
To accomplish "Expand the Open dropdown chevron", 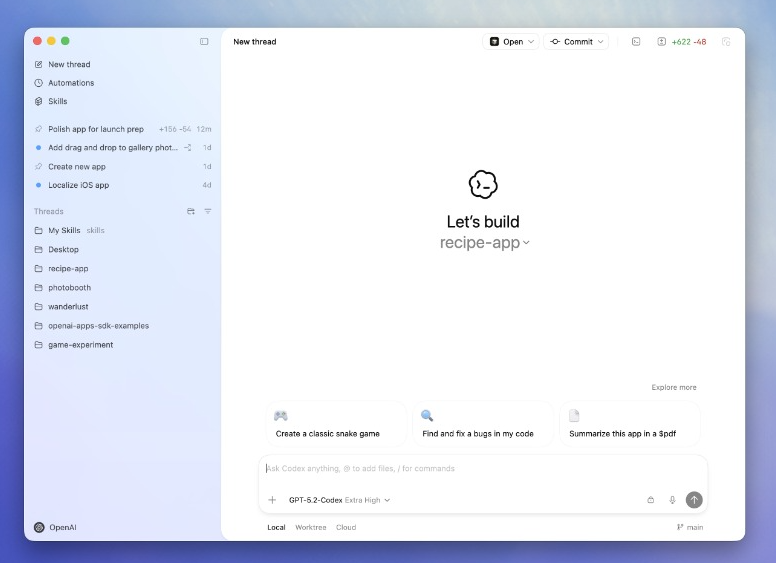I will coord(531,42).
